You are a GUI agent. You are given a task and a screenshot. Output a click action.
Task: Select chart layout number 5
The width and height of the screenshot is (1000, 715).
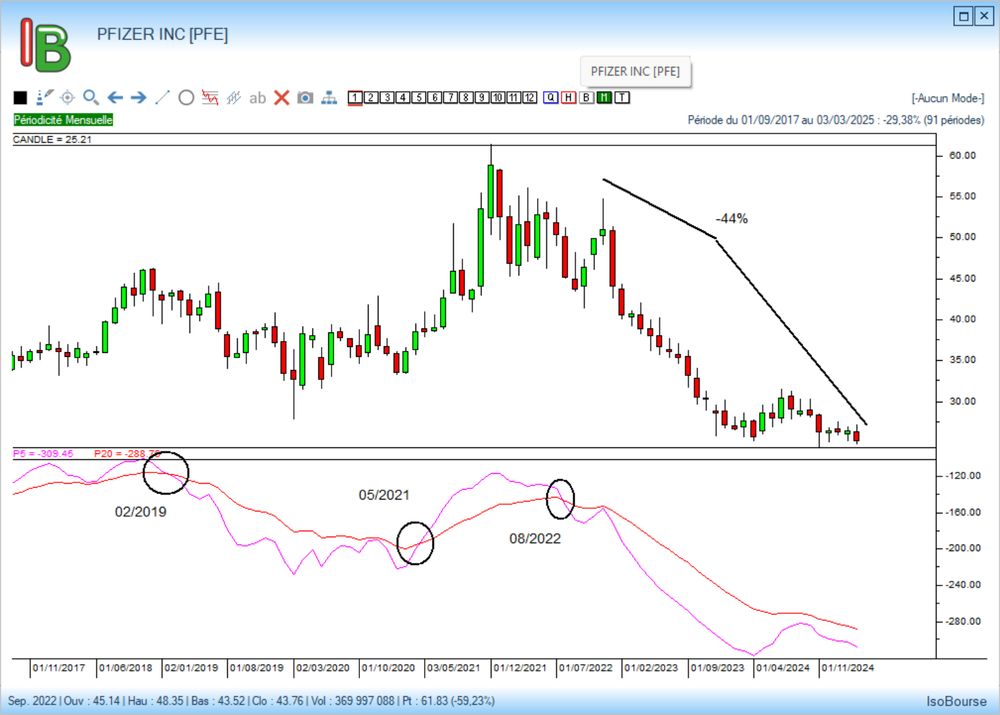pos(419,98)
